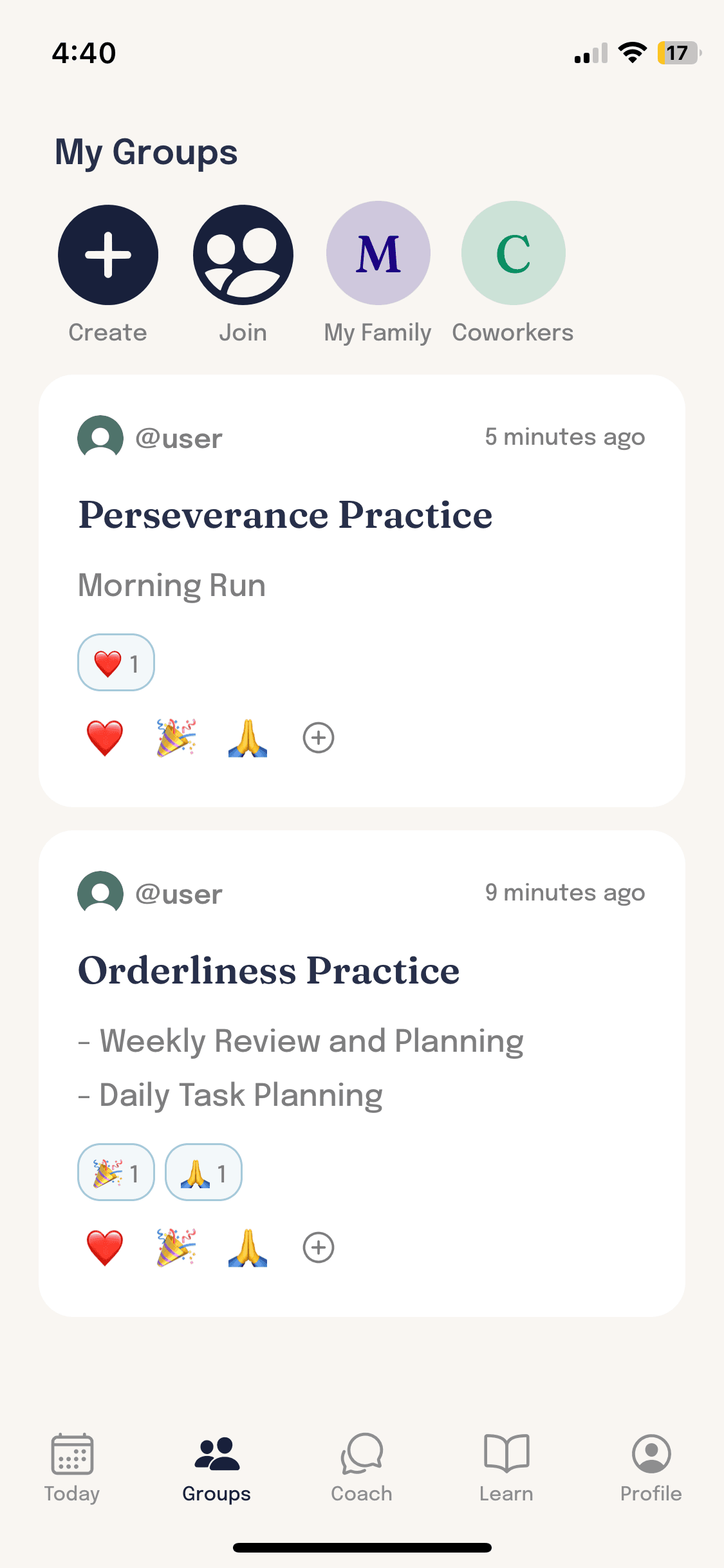Toggle heart reaction count on Perseverance post
This screenshot has width=724, height=1568.
point(116,662)
